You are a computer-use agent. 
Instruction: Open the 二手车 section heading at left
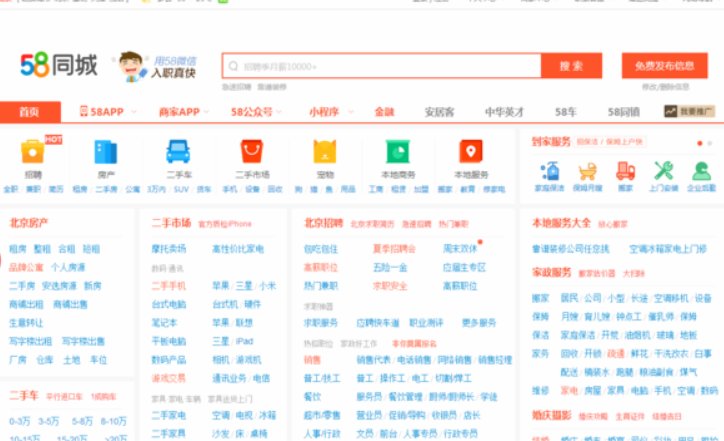tap(24, 396)
